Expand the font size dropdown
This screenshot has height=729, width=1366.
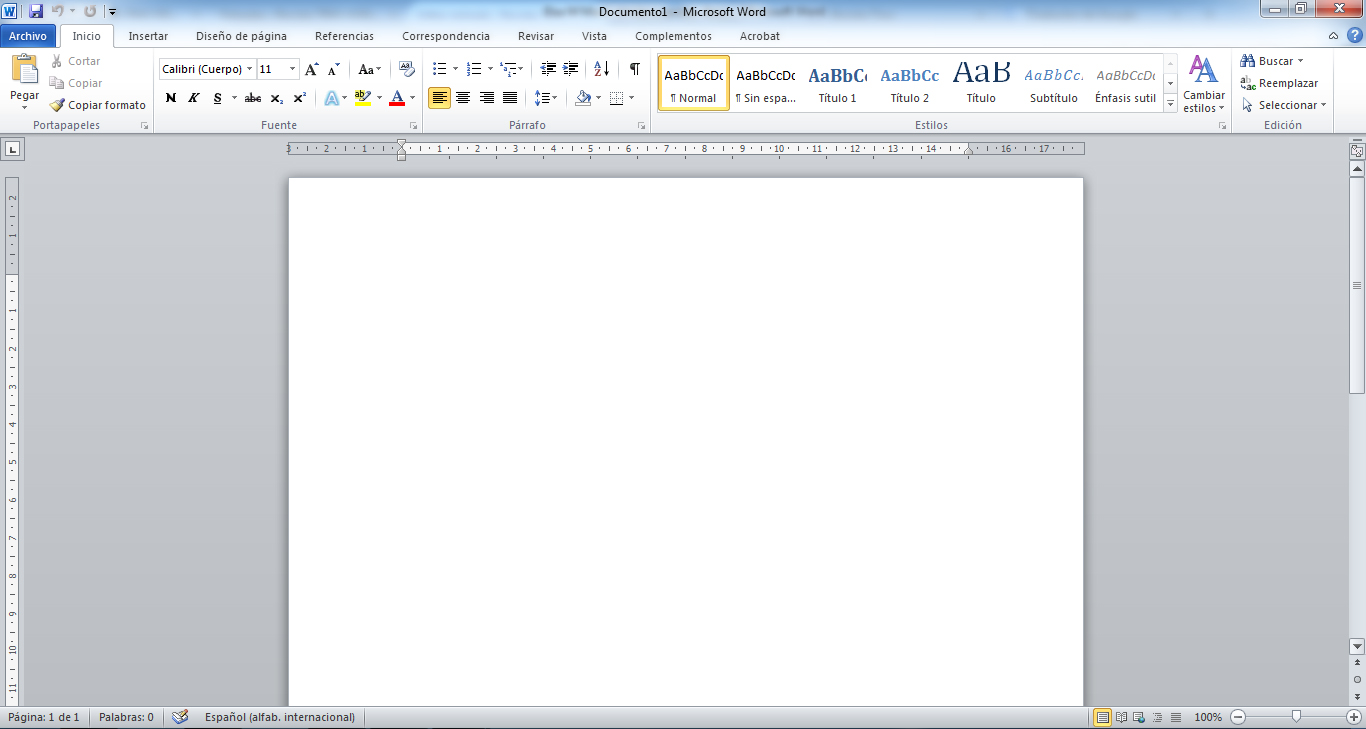click(292, 69)
